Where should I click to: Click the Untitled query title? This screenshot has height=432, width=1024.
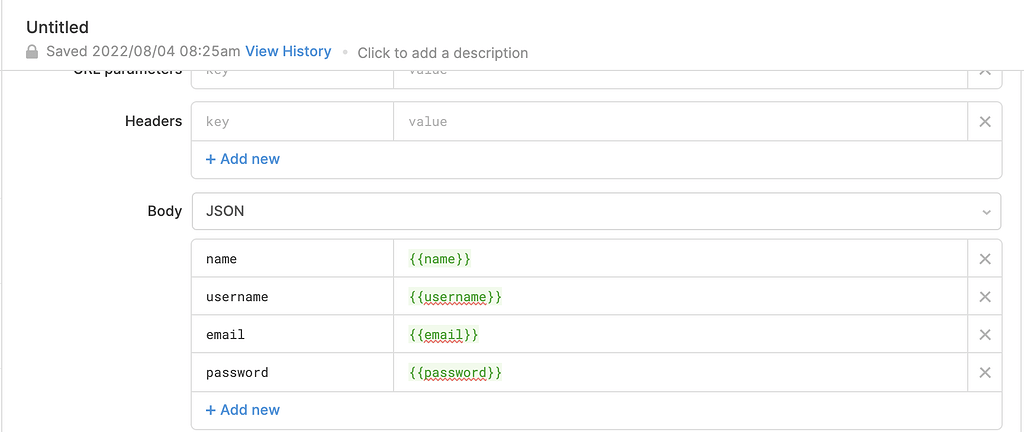57,27
